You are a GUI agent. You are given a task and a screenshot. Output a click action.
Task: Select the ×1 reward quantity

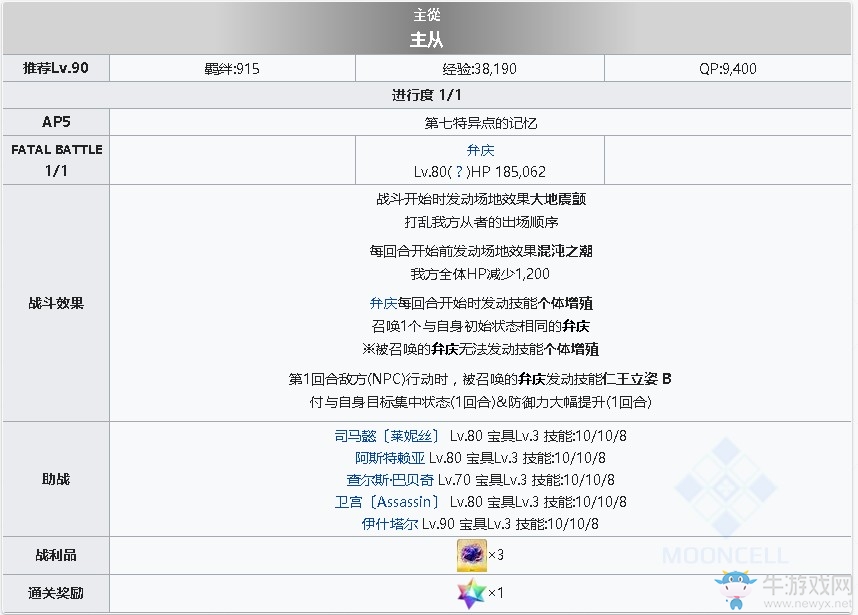[496, 593]
